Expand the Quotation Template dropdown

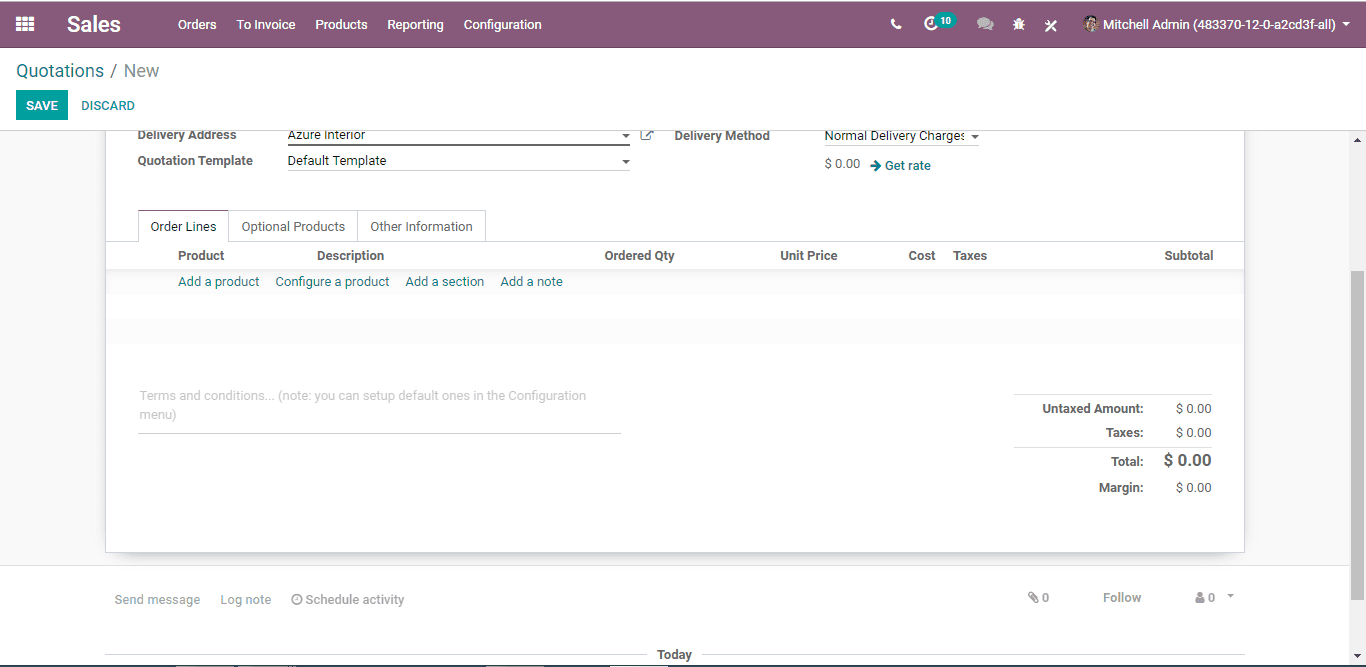pyautogui.click(x=459, y=161)
